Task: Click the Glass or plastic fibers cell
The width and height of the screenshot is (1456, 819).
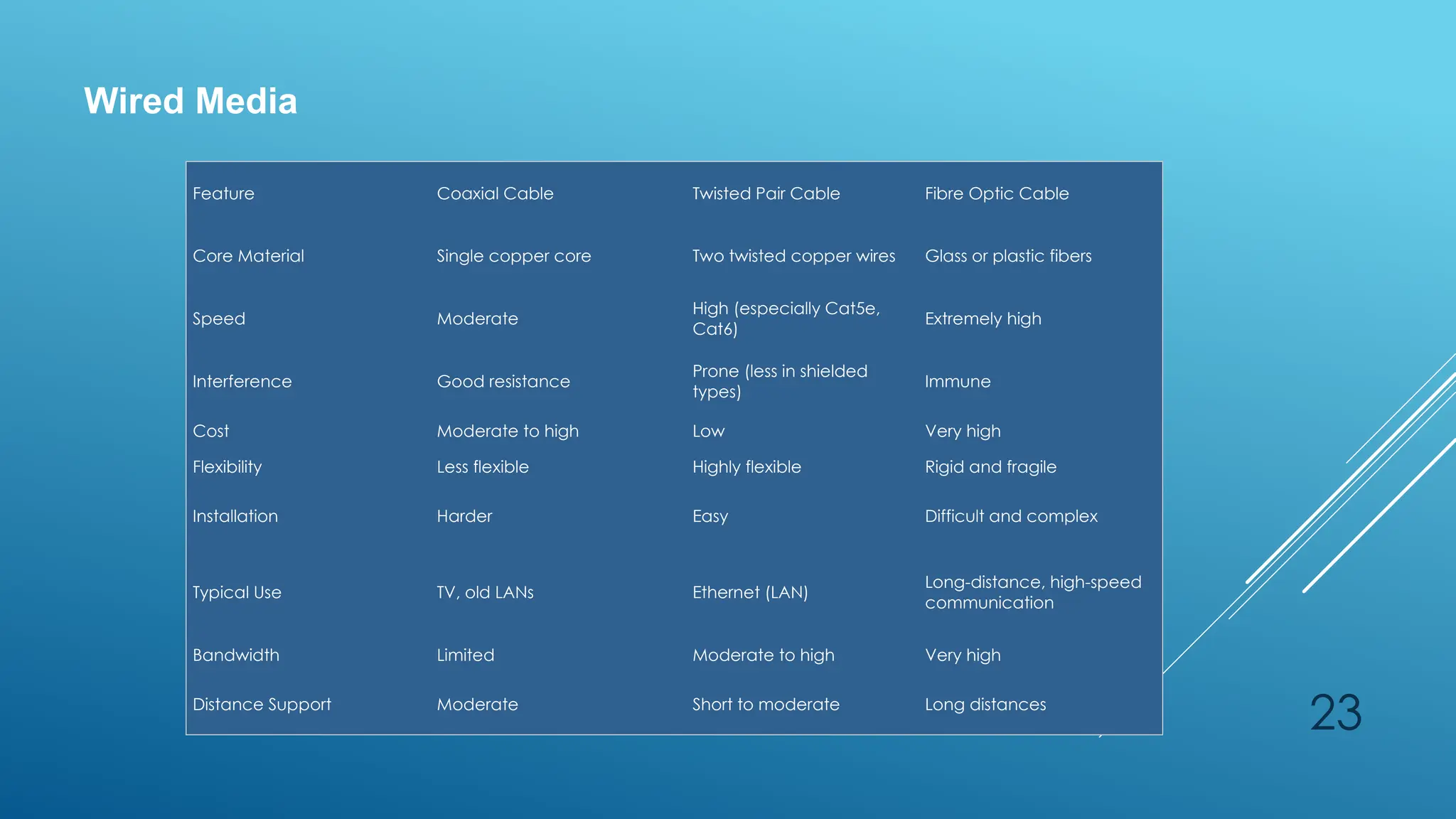Action: (x=1007, y=256)
